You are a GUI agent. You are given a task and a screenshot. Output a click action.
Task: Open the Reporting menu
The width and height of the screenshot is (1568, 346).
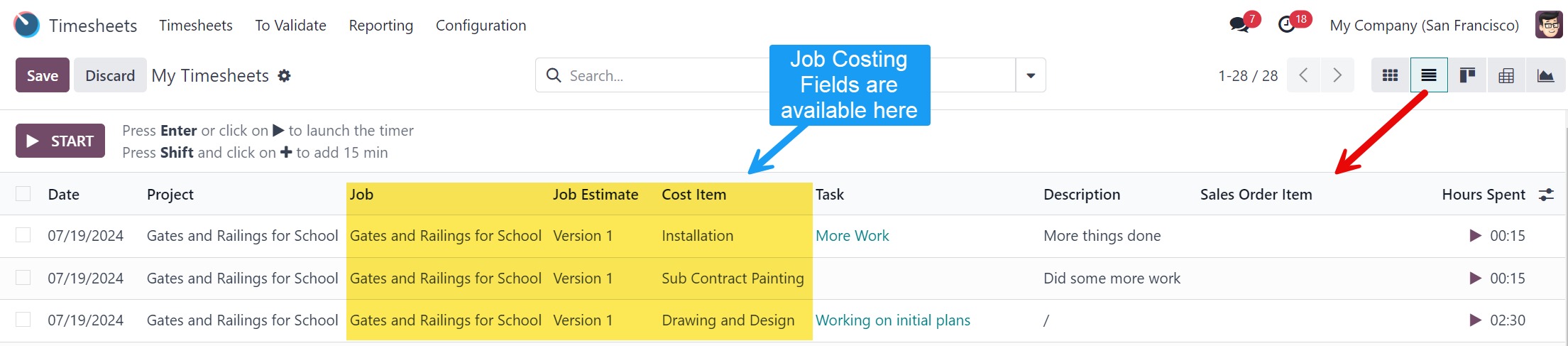(380, 26)
